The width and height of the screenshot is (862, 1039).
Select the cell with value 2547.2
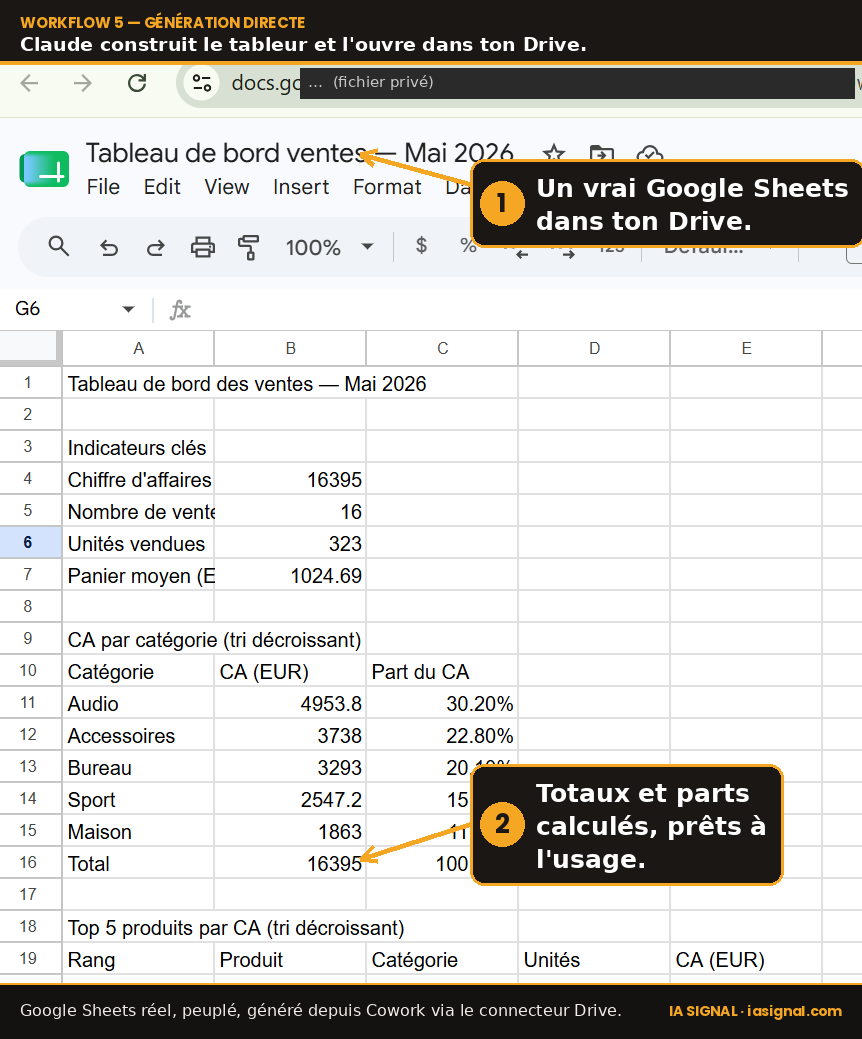(290, 800)
